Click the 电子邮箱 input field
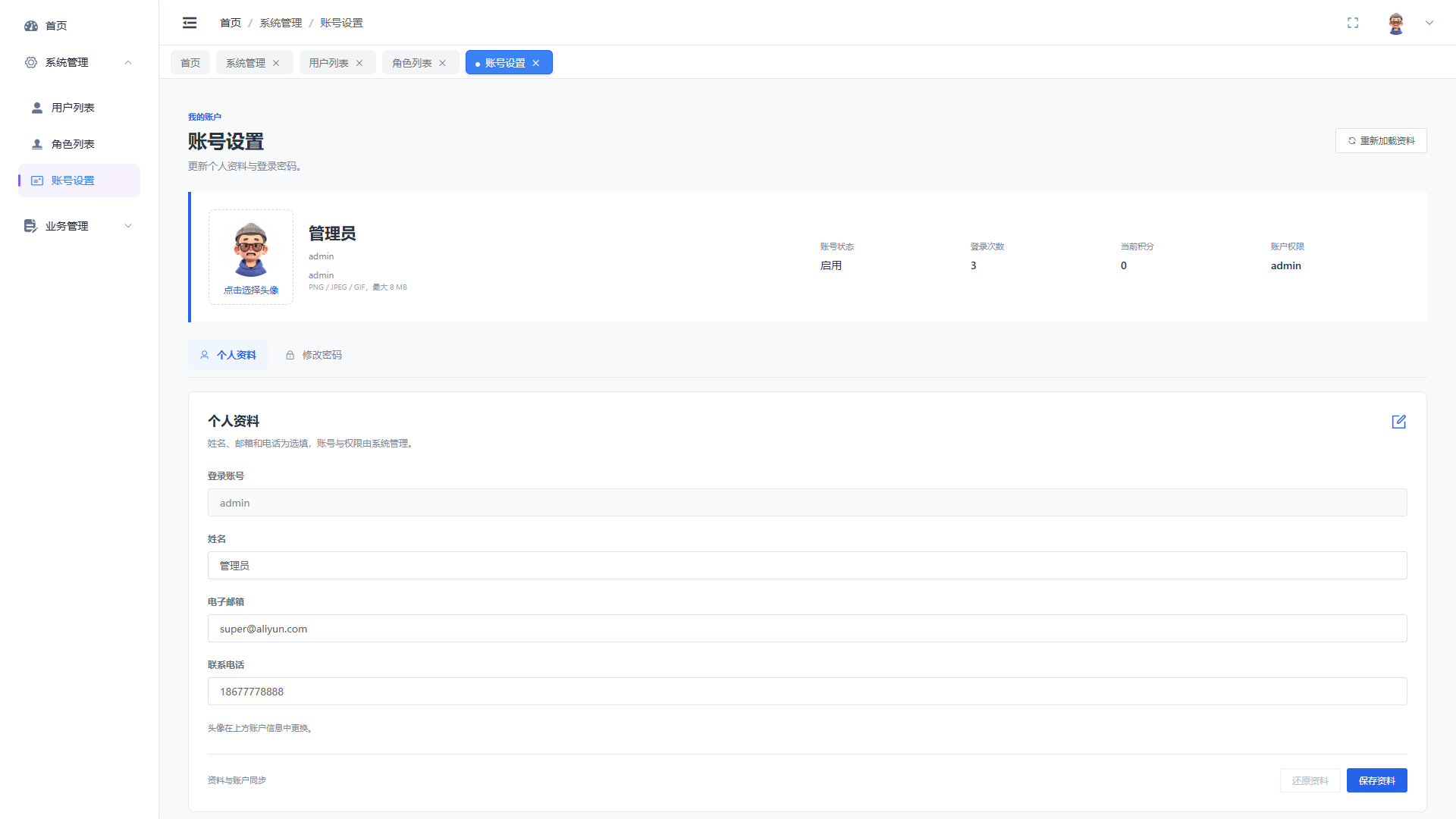The width and height of the screenshot is (1456, 819). click(x=807, y=629)
